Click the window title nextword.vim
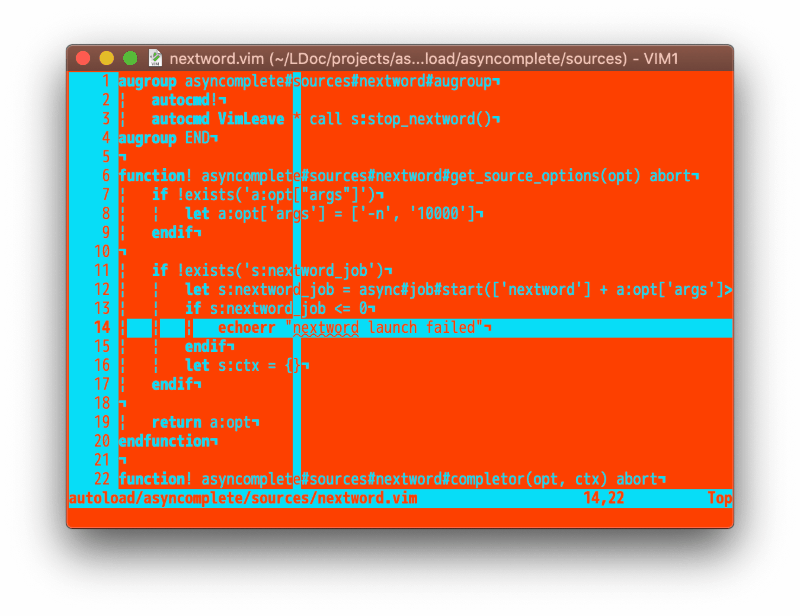 [423, 59]
